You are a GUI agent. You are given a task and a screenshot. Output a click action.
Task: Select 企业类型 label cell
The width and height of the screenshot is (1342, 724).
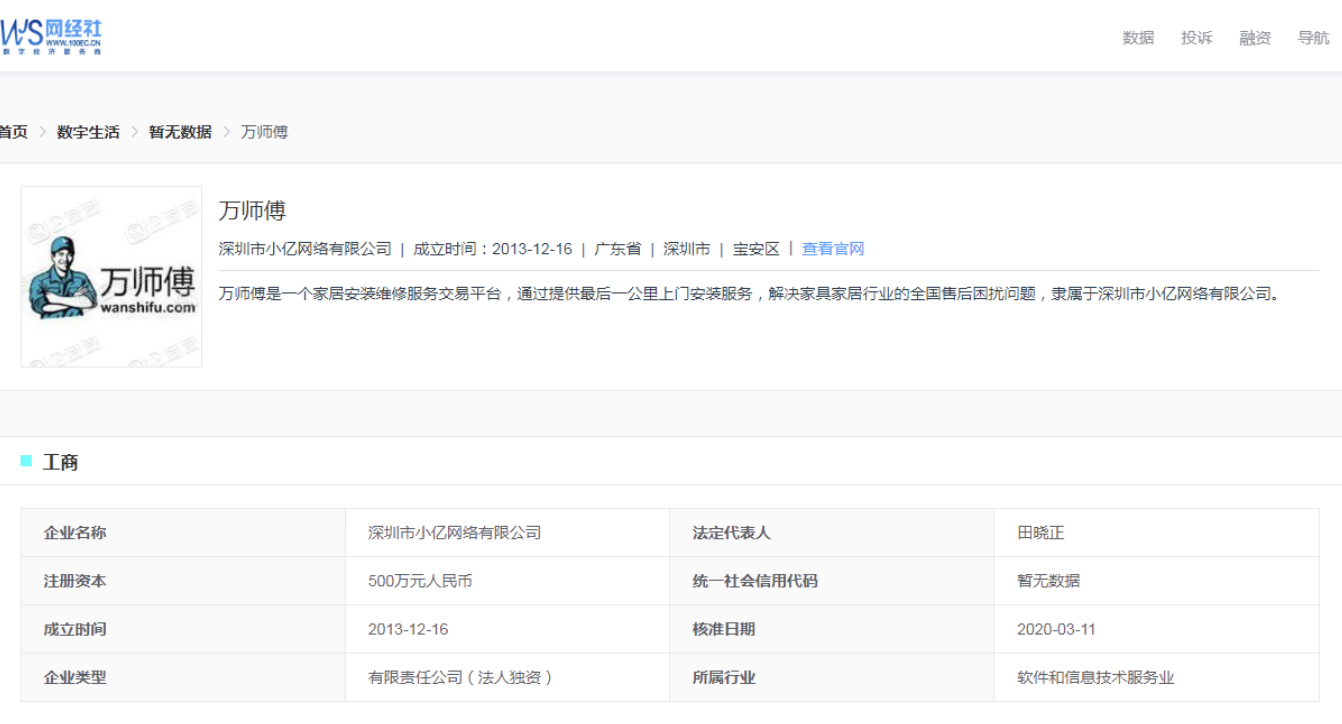(x=183, y=677)
